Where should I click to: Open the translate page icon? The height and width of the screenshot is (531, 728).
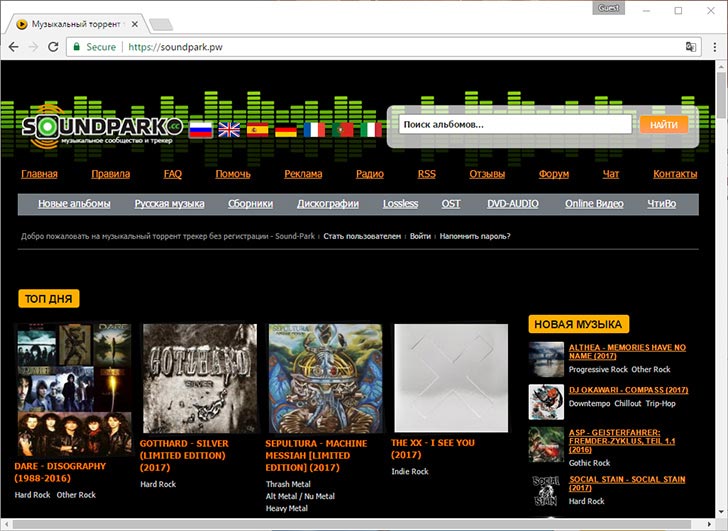[690, 47]
